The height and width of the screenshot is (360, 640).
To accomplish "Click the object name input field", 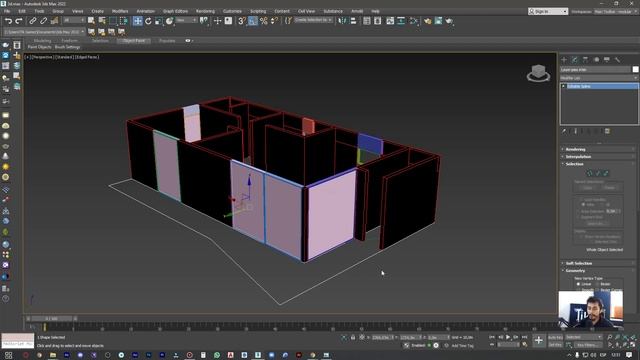I will pos(595,69).
